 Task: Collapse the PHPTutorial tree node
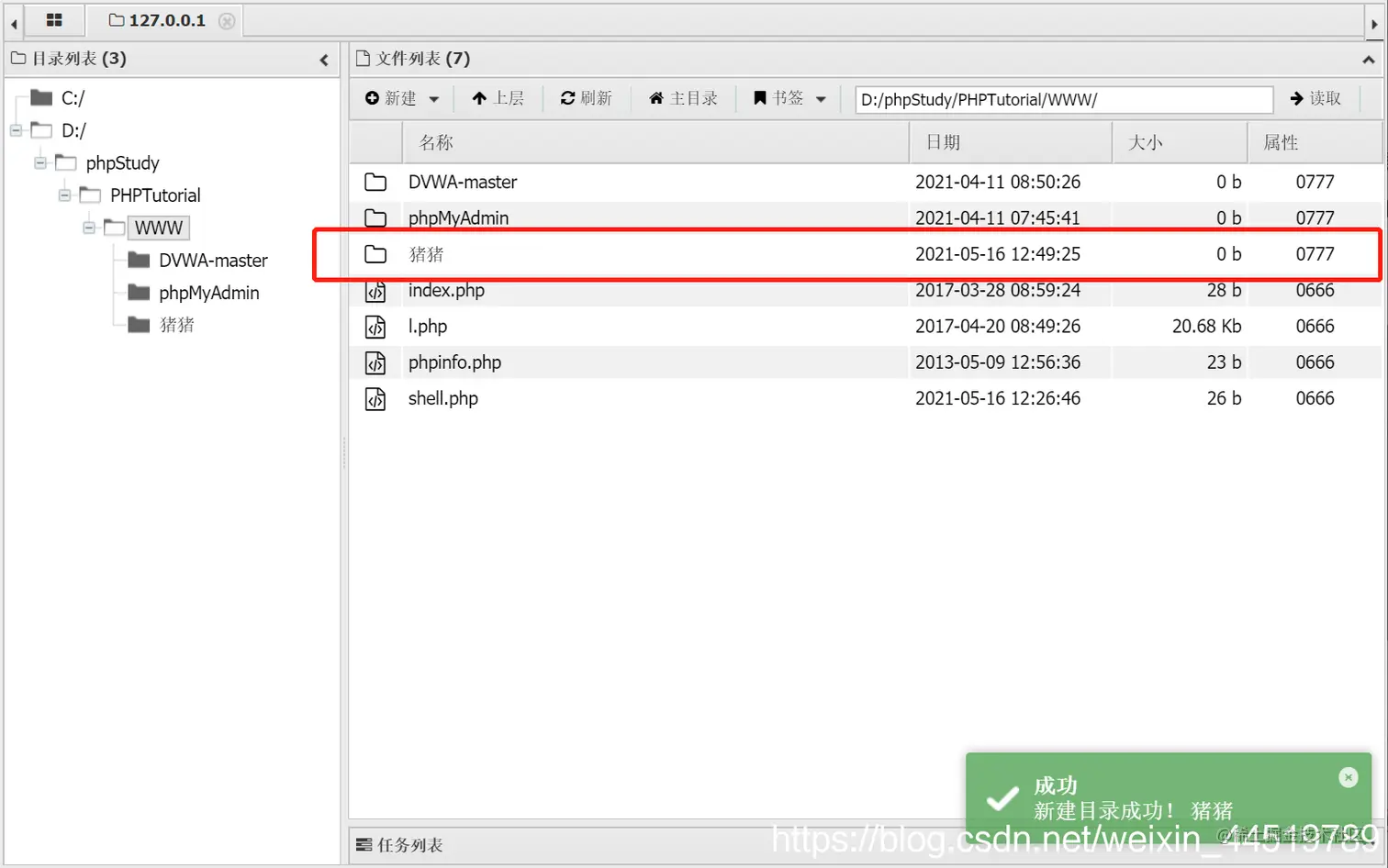pyautogui.click(x=64, y=195)
